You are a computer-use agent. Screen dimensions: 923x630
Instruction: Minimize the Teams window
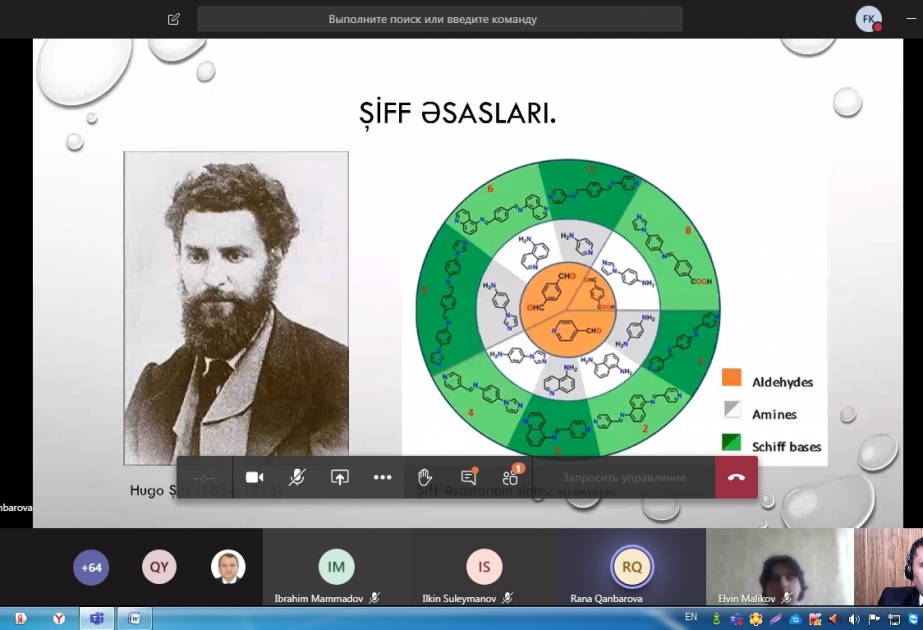tap(911, 19)
